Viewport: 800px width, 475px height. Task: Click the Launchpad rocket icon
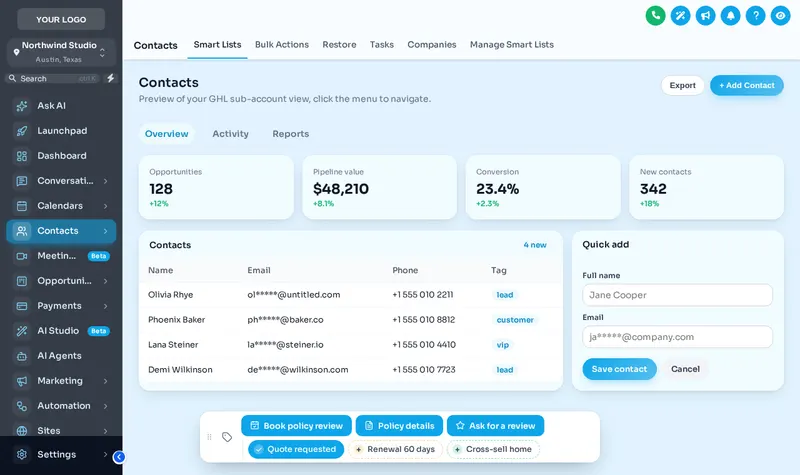tap(22, 131)
